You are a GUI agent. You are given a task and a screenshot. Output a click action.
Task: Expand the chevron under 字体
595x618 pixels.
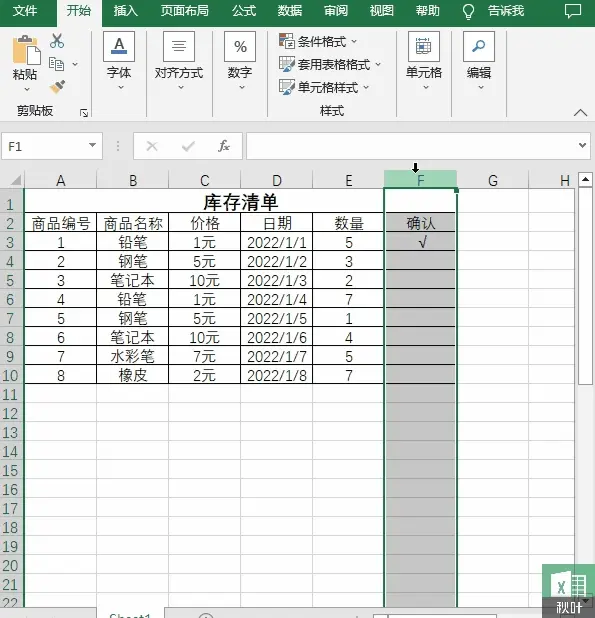pyautogui.click(x=121, y=87)
